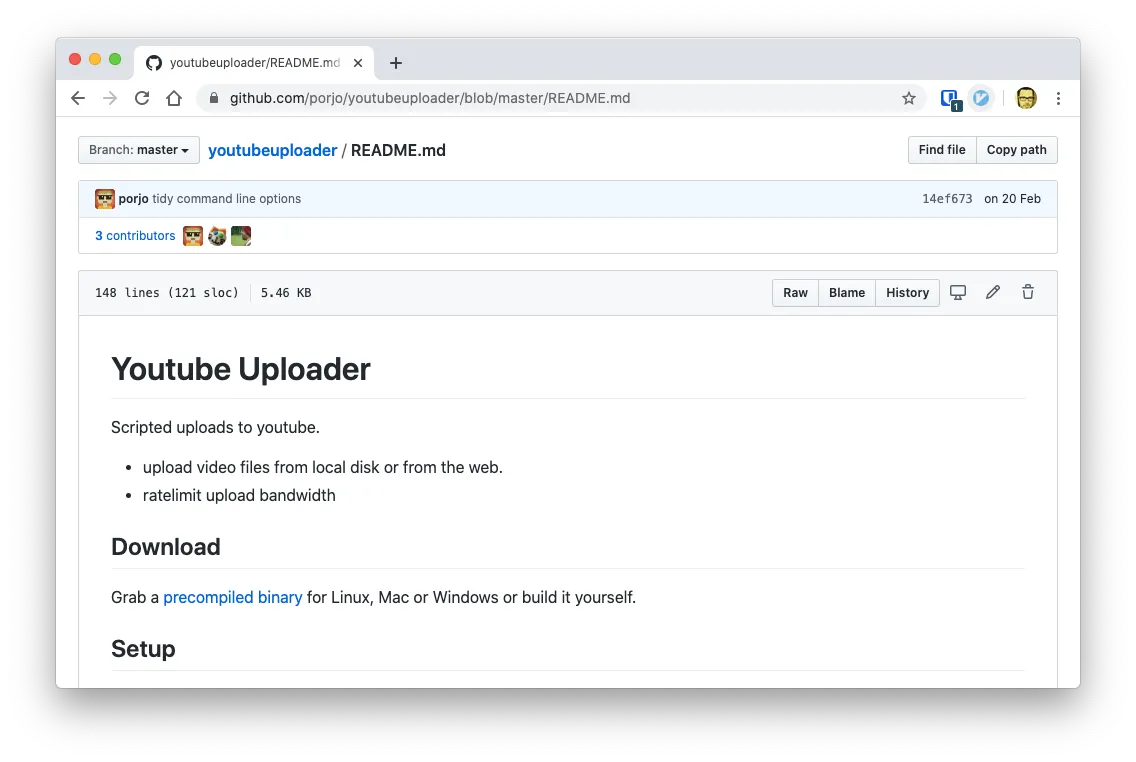The width and height of the screenshot is (1136, 762).
Task: Delete this file with the trash icon
Action: 1028,292
